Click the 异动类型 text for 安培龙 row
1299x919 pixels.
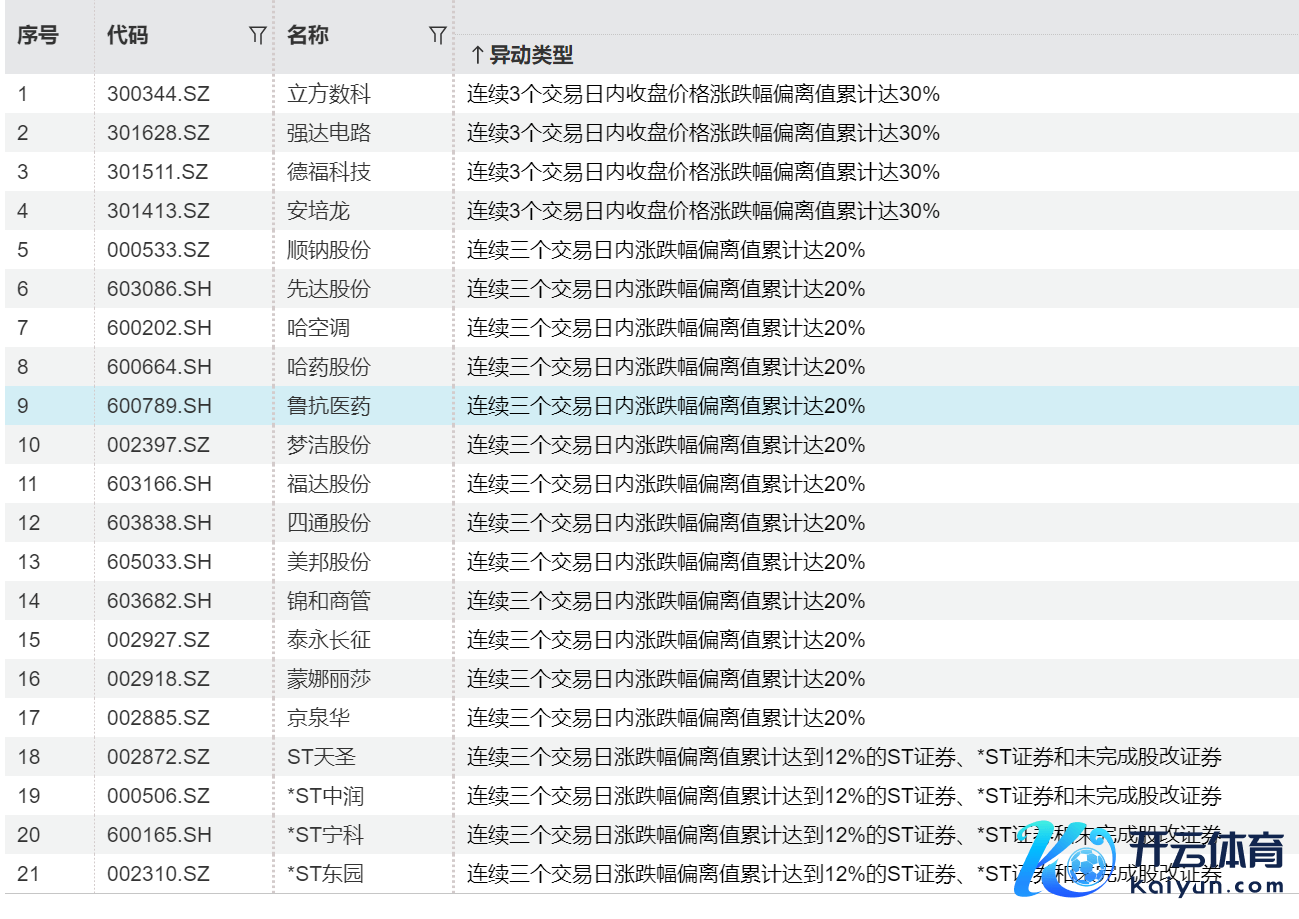[x=703, y=211]
